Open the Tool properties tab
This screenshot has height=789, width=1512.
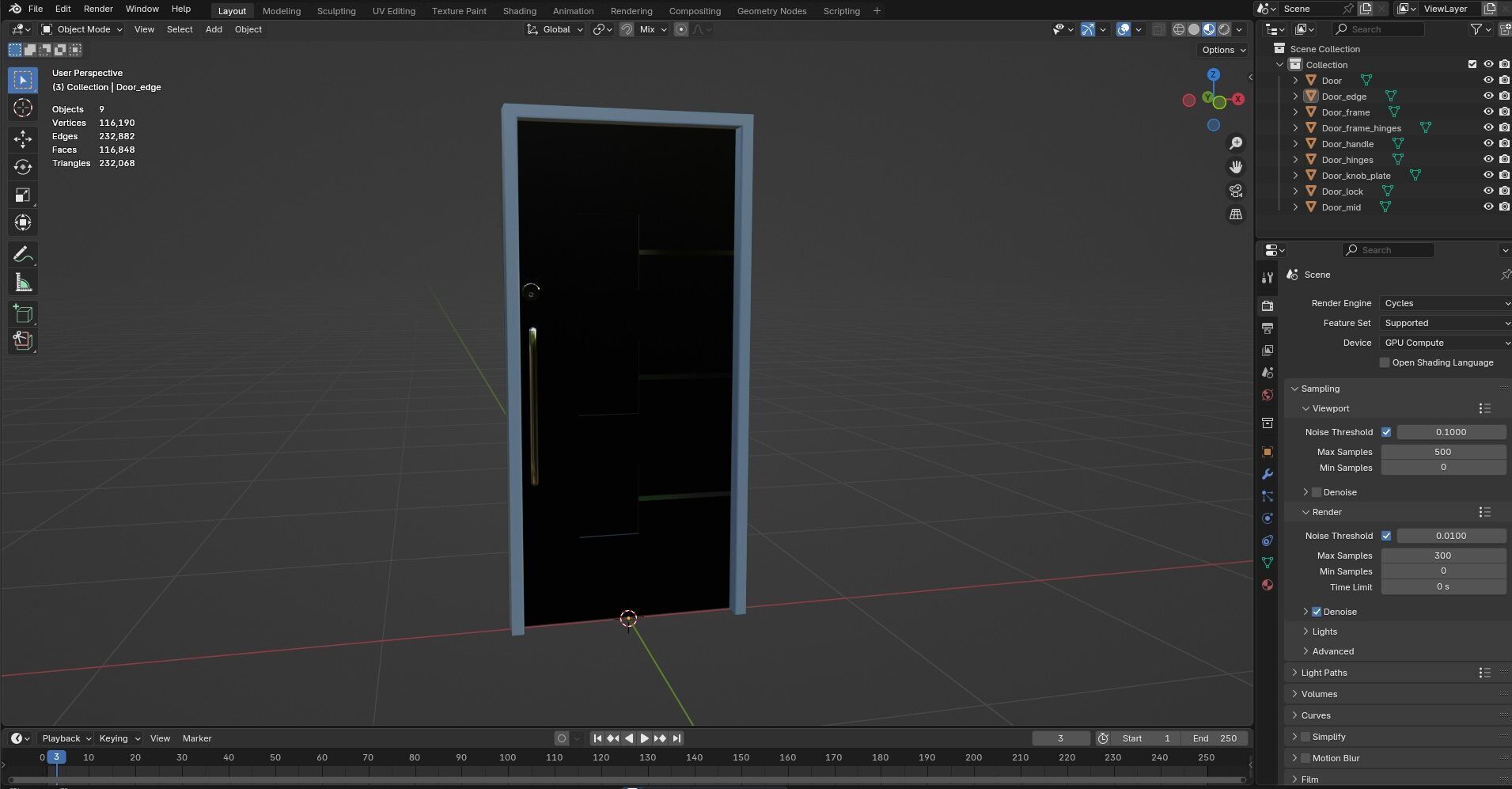click(1268, 278)
